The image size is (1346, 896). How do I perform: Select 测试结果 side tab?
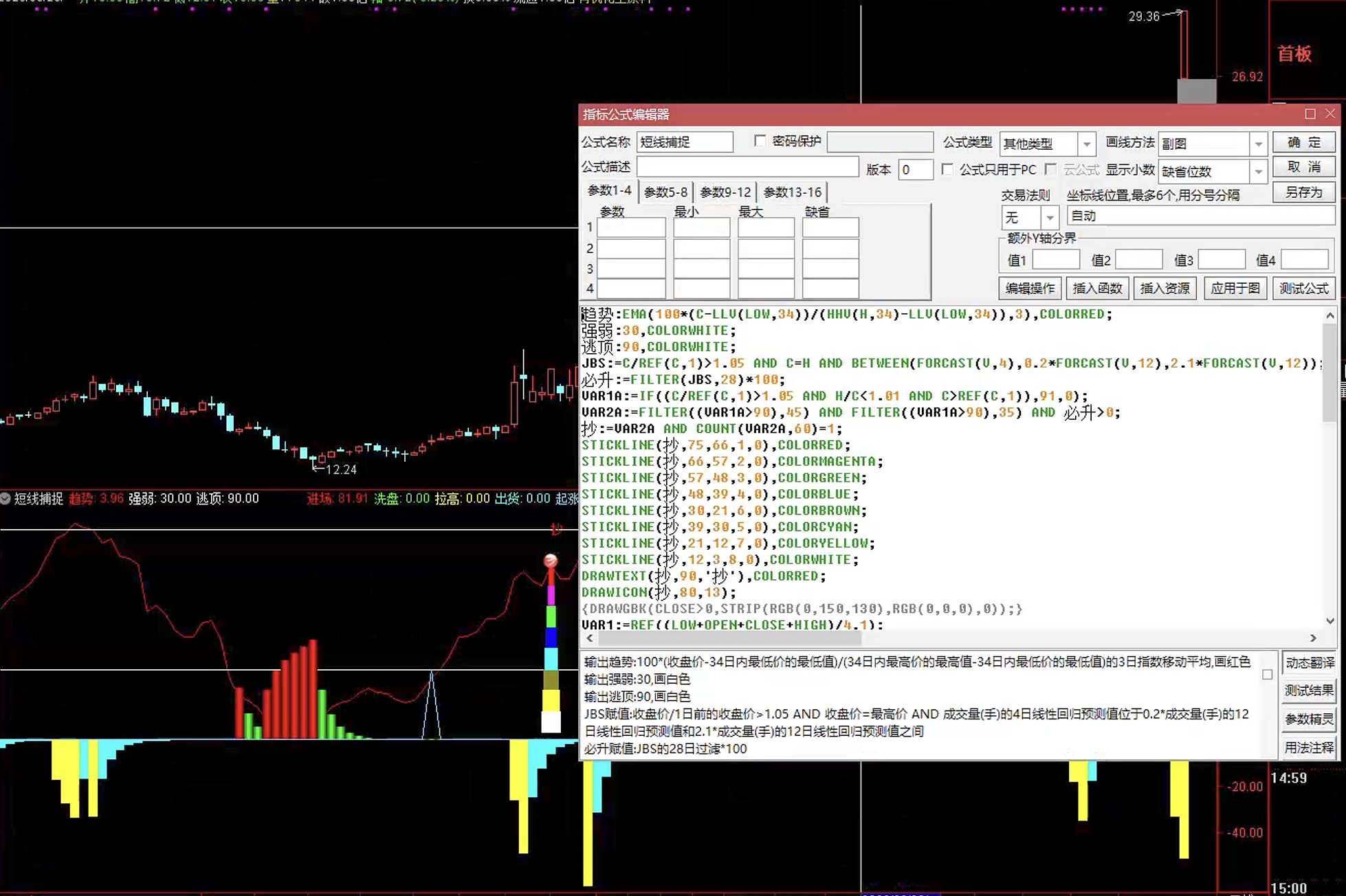click(x=1310, y=691)
